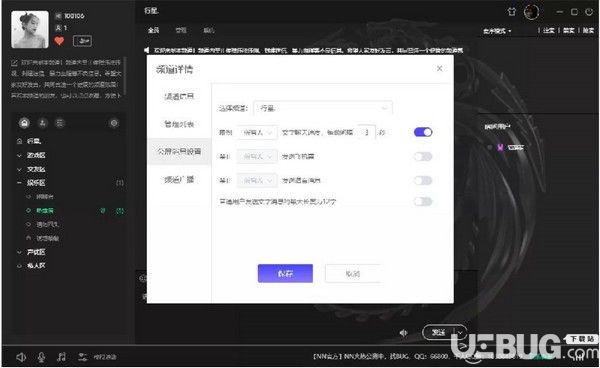Select the first sub-channel under 娱乐区

click(45, 197)
